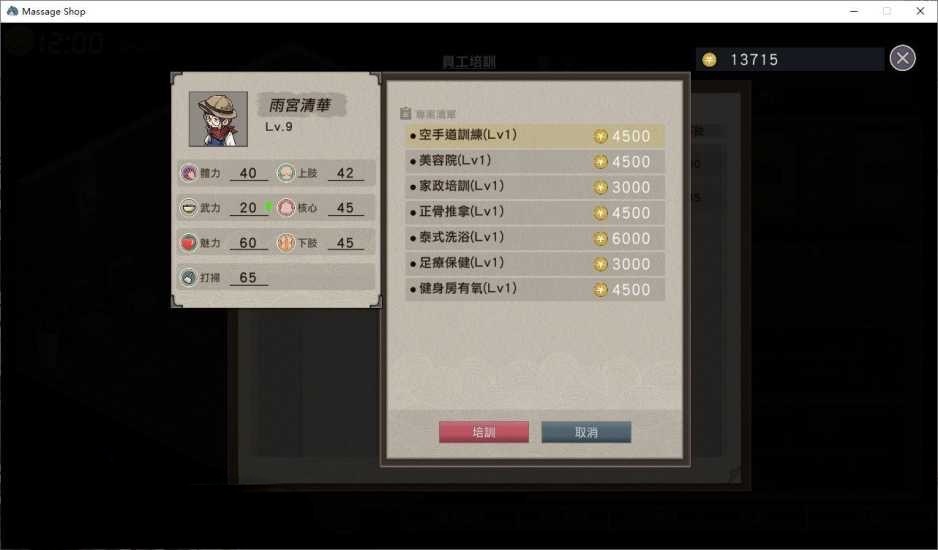Click the 上肢 upper body icon
938x550 pixels.
[x=287, y=173]
